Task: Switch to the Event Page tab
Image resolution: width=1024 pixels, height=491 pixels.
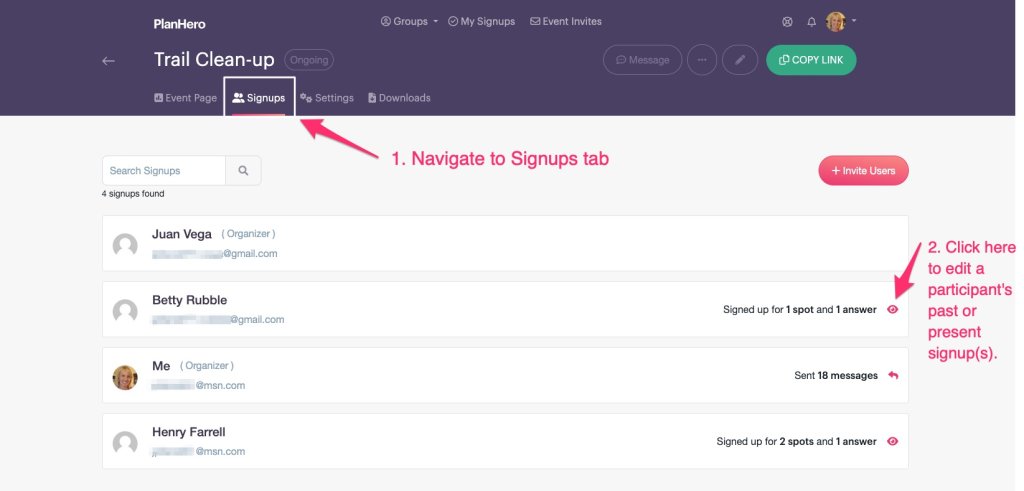Action: pyautogui.click(x=185, y=98)
